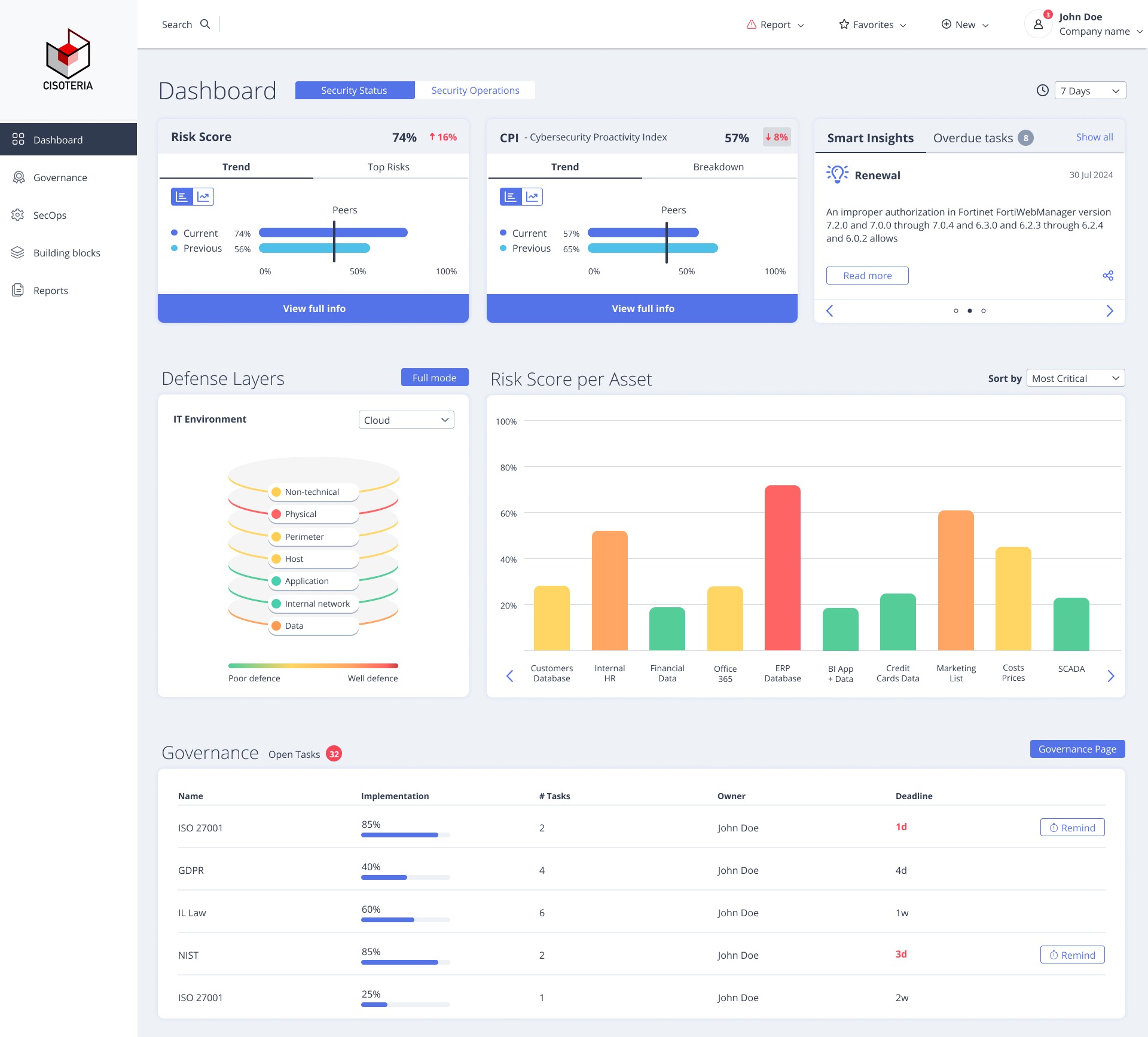This screenshot has width=1148, height=1037.
Task: Click the Governance badge icon in sidebar
Action: [19, 177]
